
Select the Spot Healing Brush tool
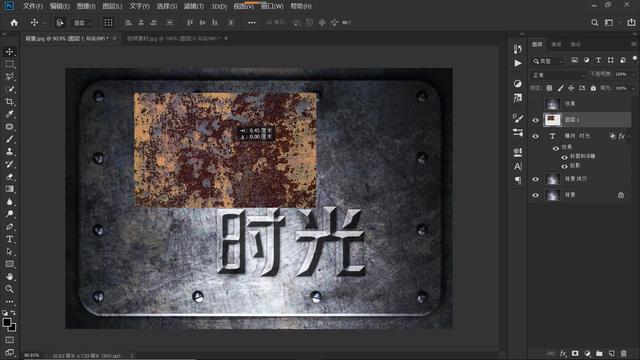pos(9,127)
